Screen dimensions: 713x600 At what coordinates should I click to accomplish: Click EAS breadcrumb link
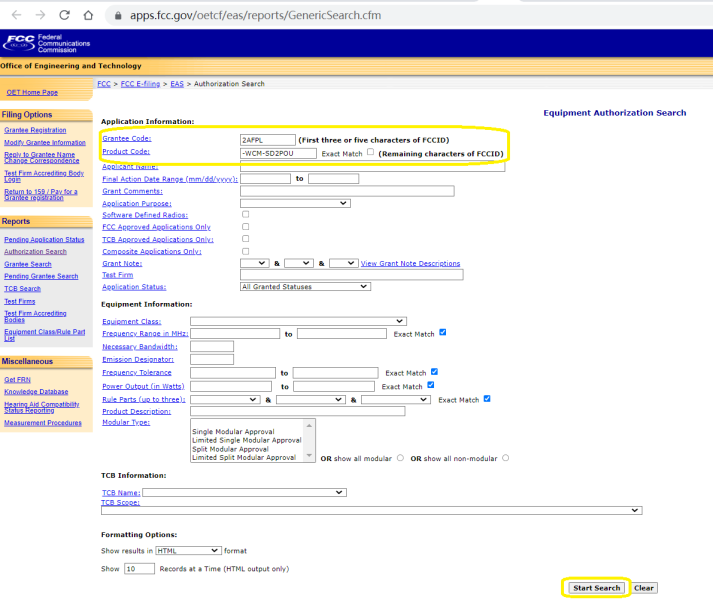click(177, 84)
